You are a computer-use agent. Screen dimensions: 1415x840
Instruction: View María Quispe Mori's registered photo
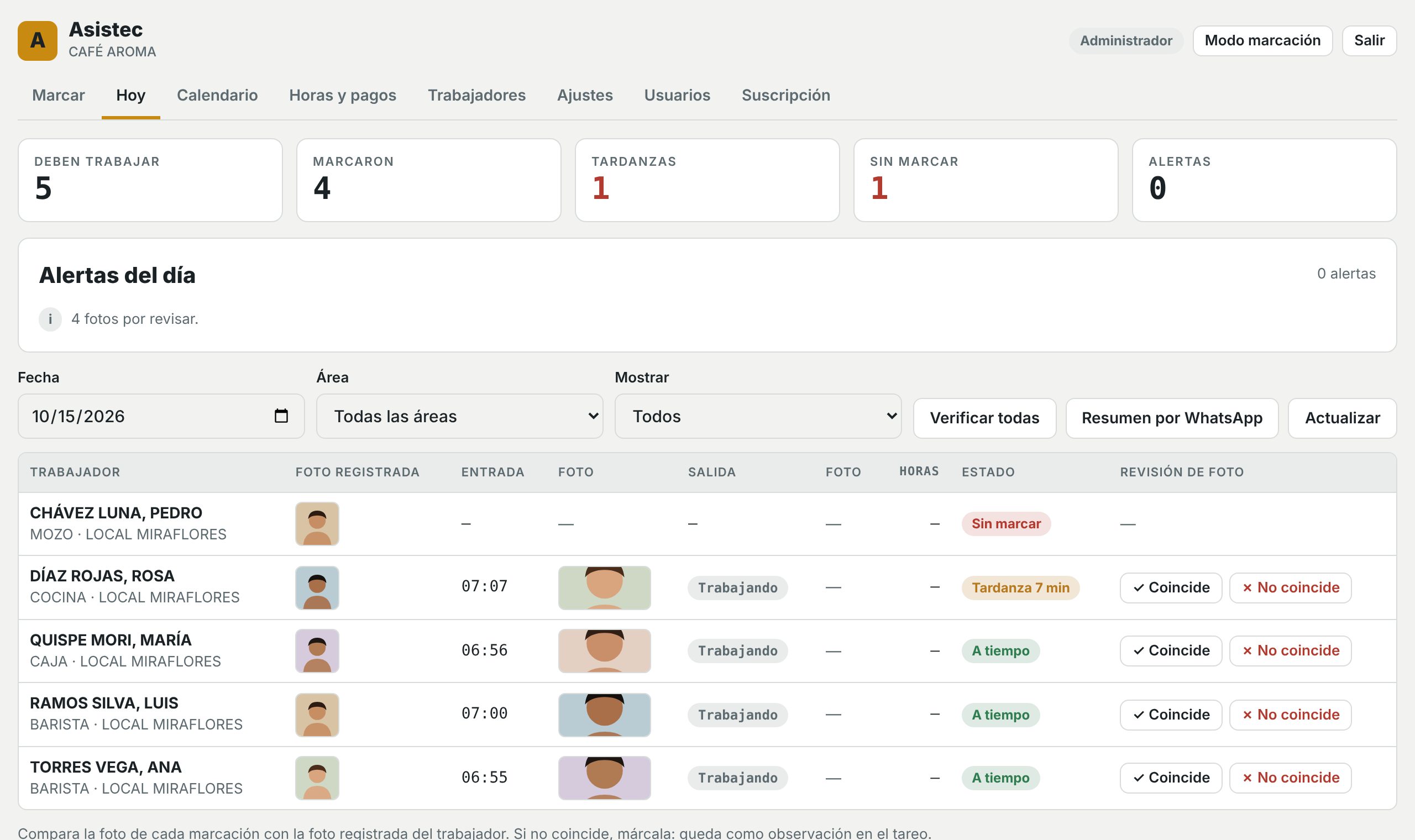click(x=317, y=651)
